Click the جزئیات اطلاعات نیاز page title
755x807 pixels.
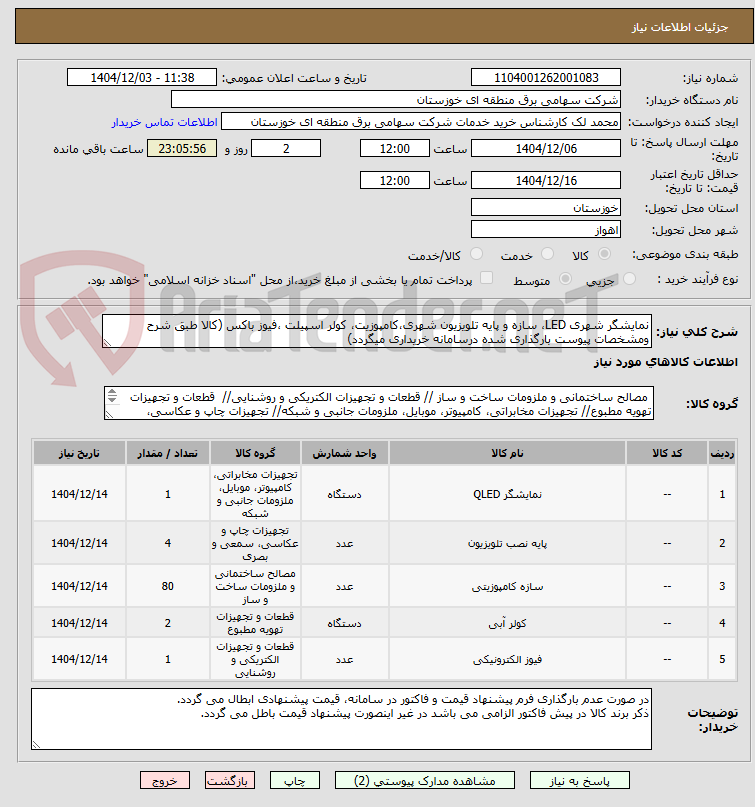click(680, 27)
